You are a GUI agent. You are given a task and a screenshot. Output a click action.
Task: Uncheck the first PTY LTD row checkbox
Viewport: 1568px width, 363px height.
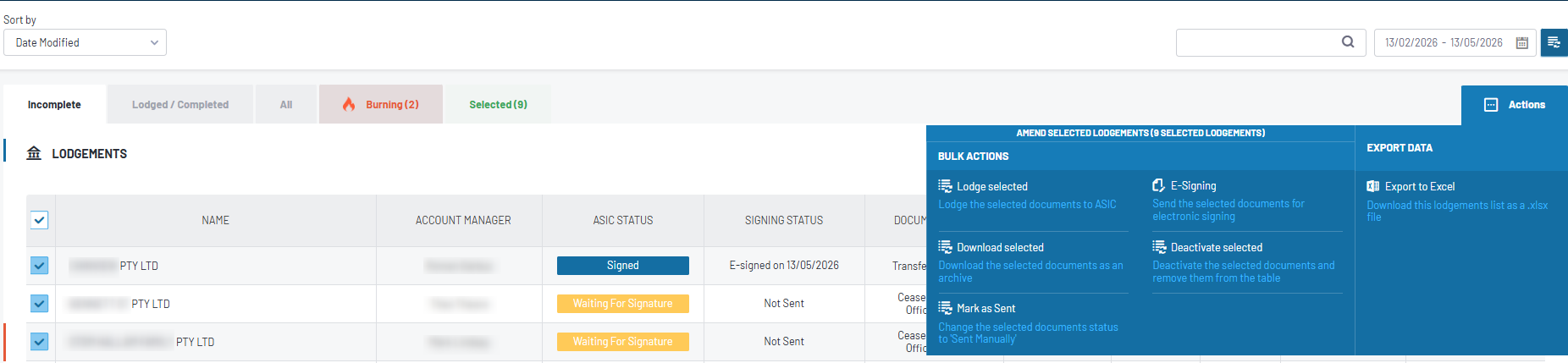(40, 266)
